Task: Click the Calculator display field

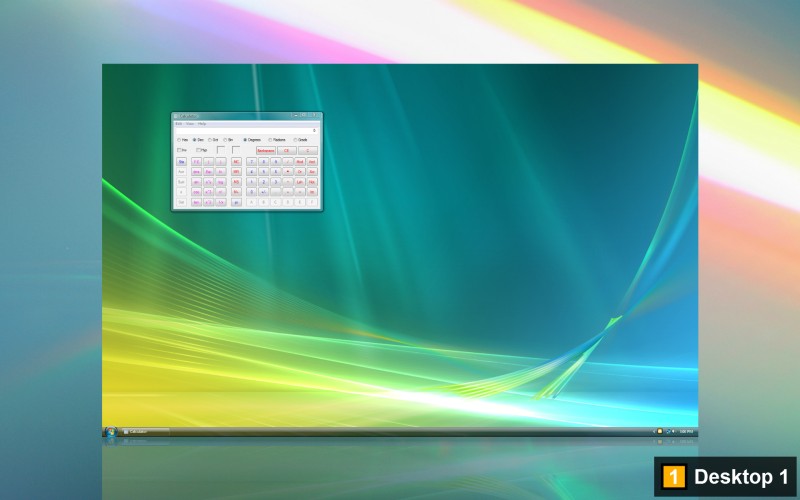Action: tap(247, 131)
